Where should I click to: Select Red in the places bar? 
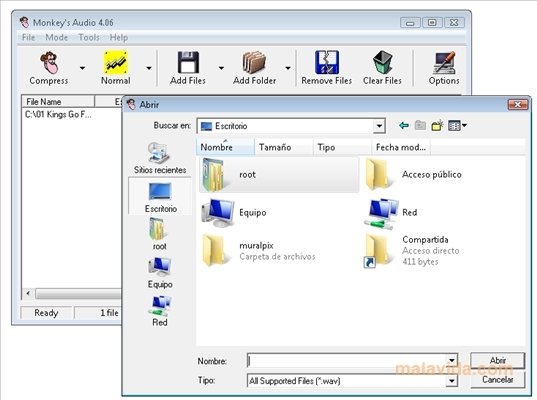tap(160, 311)
